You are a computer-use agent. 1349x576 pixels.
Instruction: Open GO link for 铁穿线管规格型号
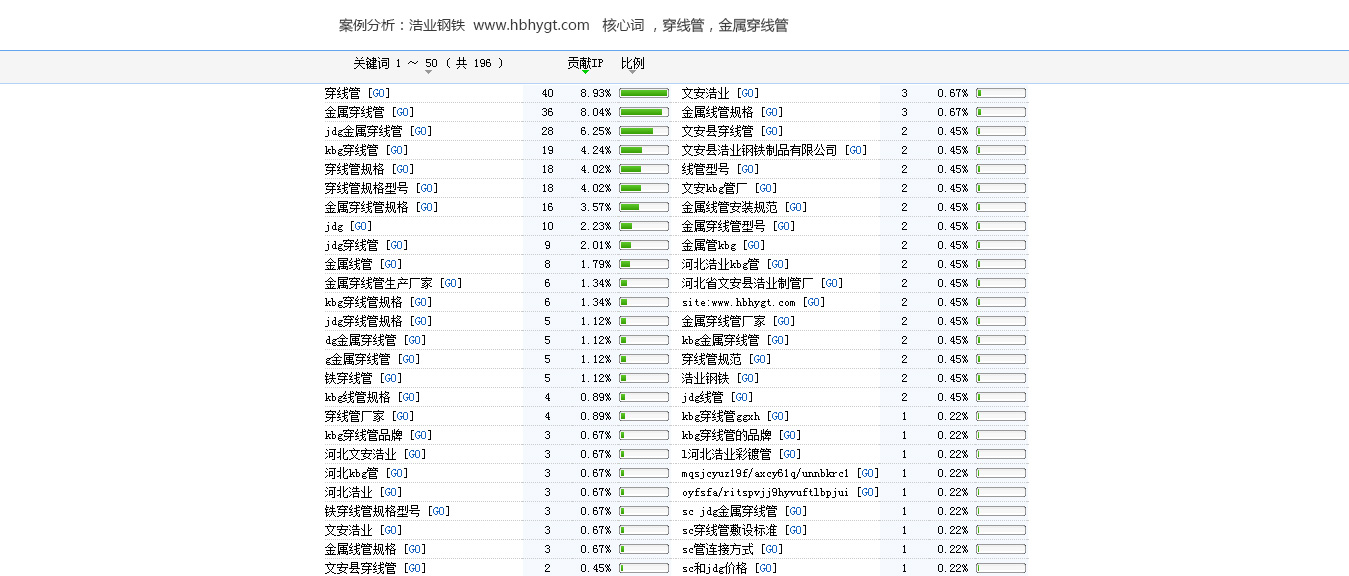point(438,511)
